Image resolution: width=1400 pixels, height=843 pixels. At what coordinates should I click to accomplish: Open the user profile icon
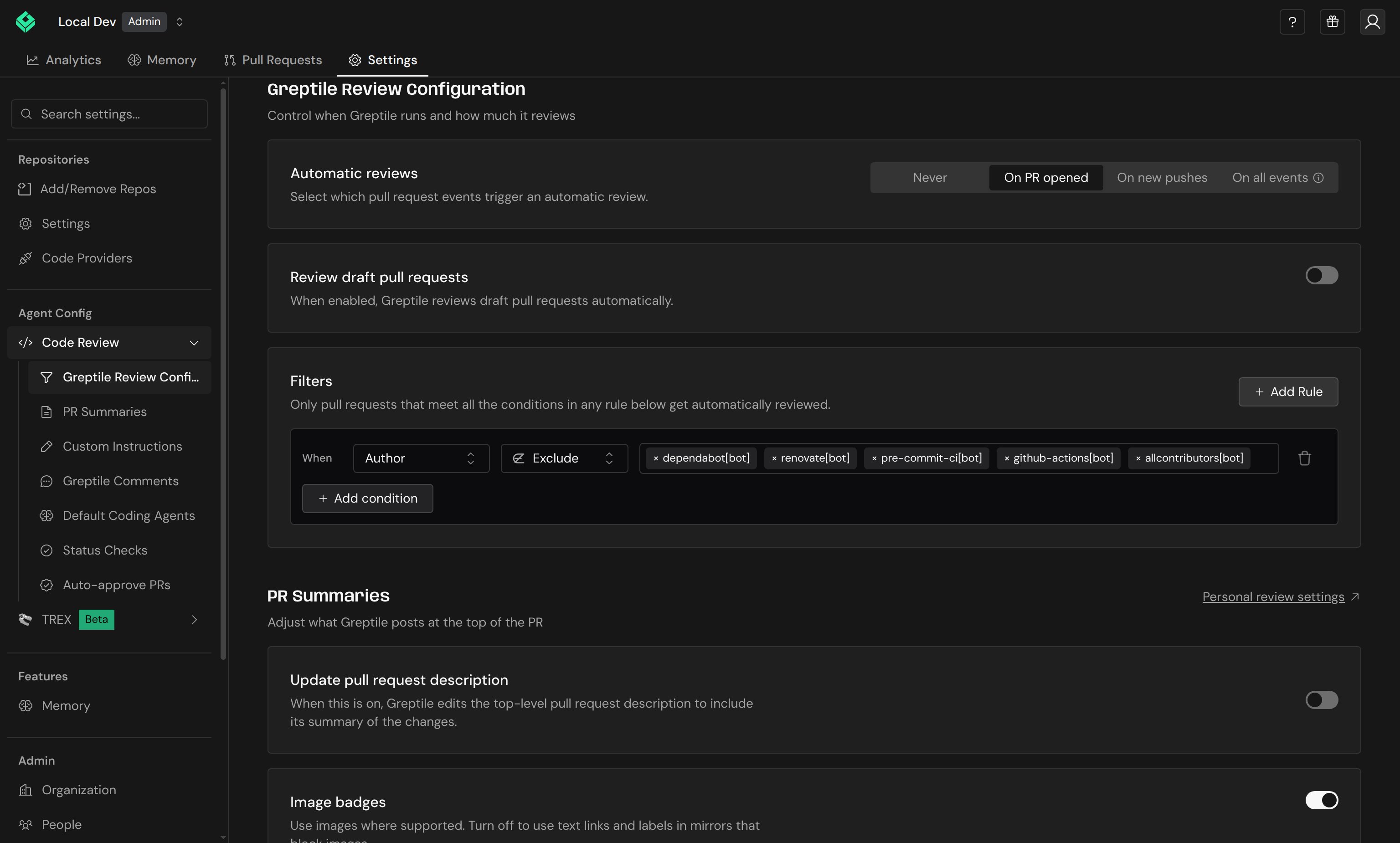coord(1373,21)
